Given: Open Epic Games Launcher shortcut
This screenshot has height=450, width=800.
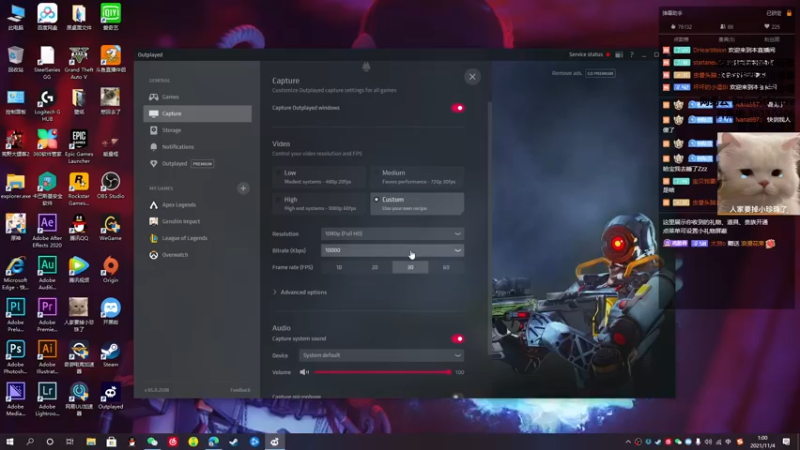Looking at the screenshot, I should [x=79, y=147].
